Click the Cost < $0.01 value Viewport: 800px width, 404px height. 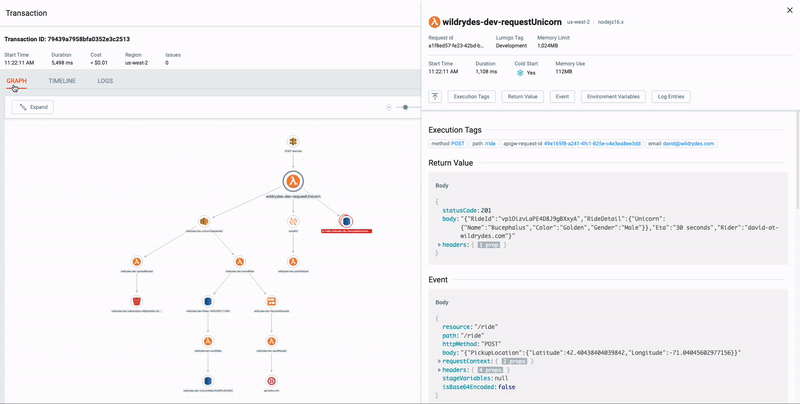(x=101, y=63)
